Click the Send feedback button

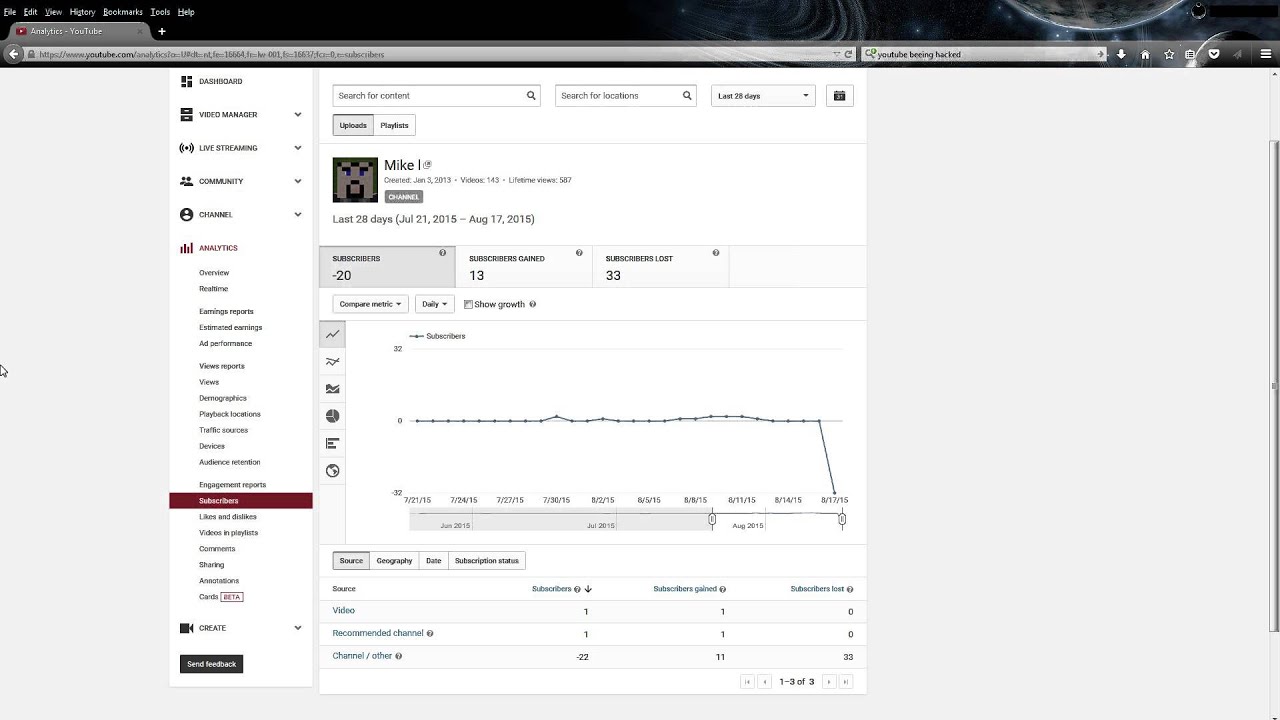(212, 664)
